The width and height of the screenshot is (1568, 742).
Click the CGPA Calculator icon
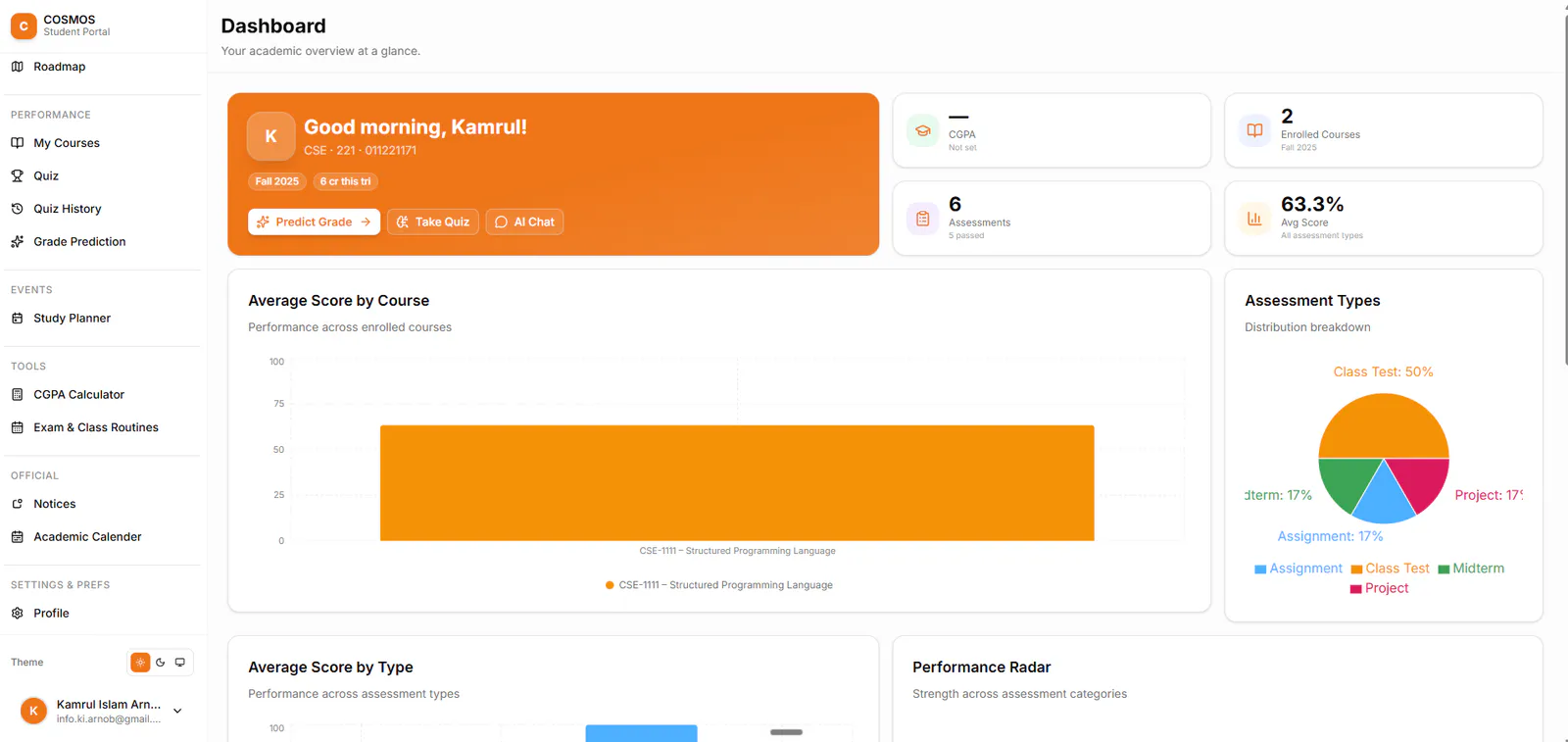click(x=17, y=394)
